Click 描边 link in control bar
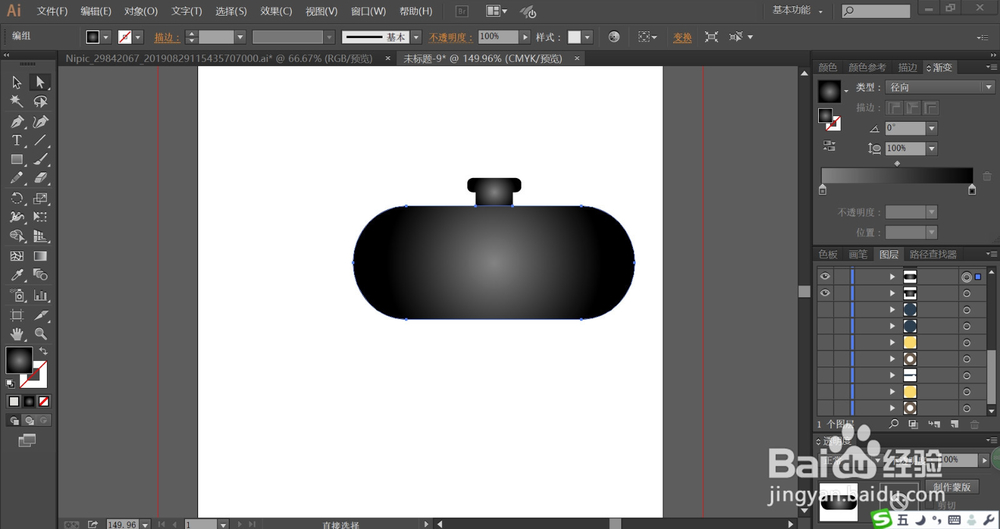 tap(166, 38)
